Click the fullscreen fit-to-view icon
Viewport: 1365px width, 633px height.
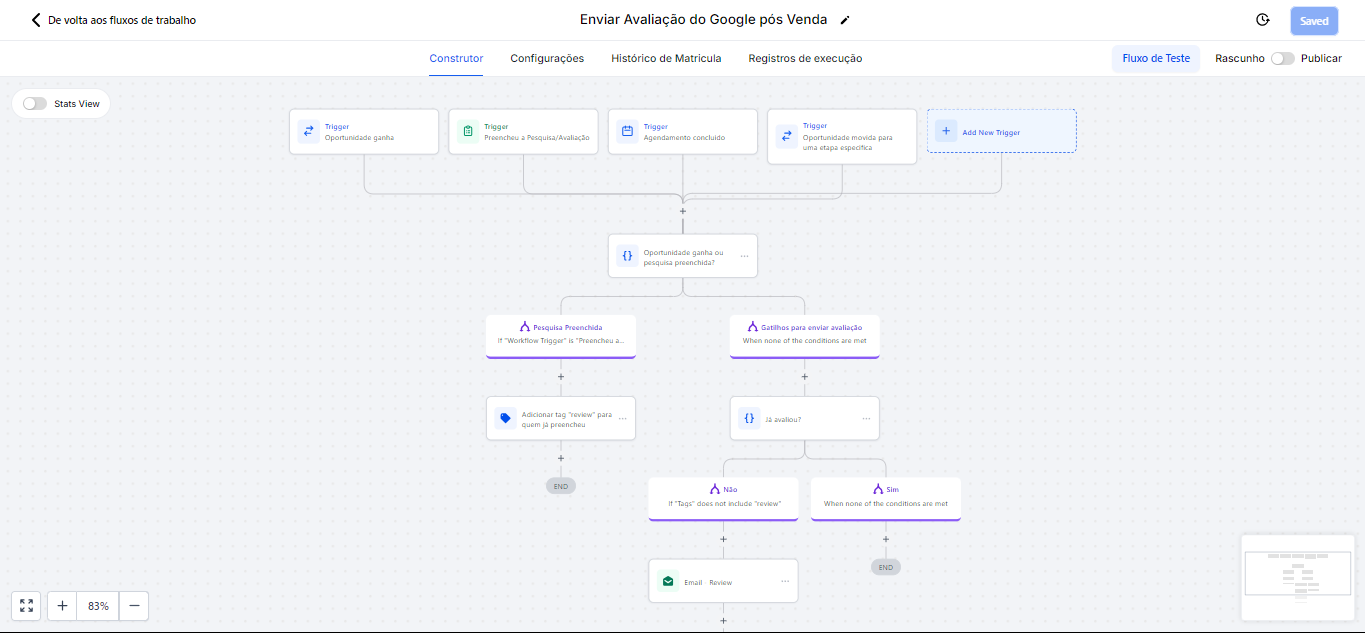(x=26, y=606)
